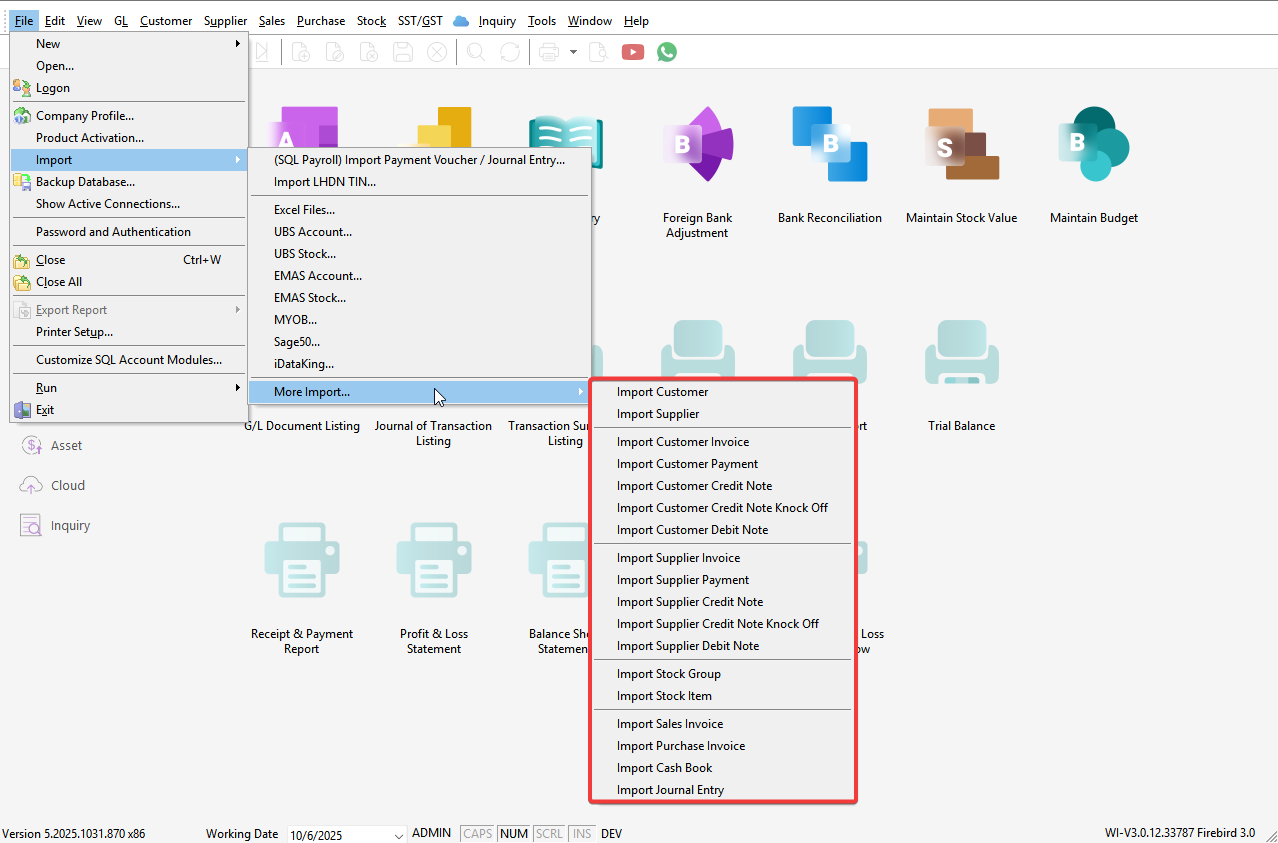This screenshot has width=1278, height=843.
Task: Open Receipt & Payment Report
Action: (301, 590)
